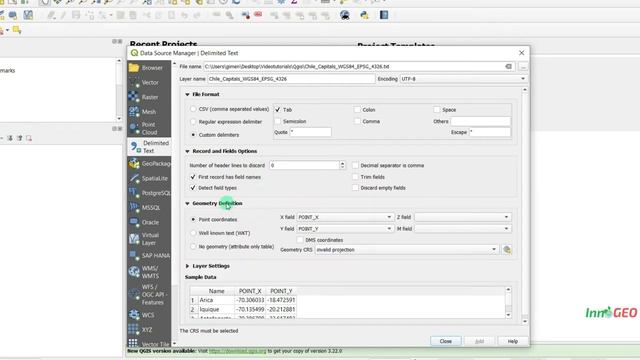Click the Quote character field
Image resolution: width=640 pixels, height=360 pixels.
click(x=310, y=132)
